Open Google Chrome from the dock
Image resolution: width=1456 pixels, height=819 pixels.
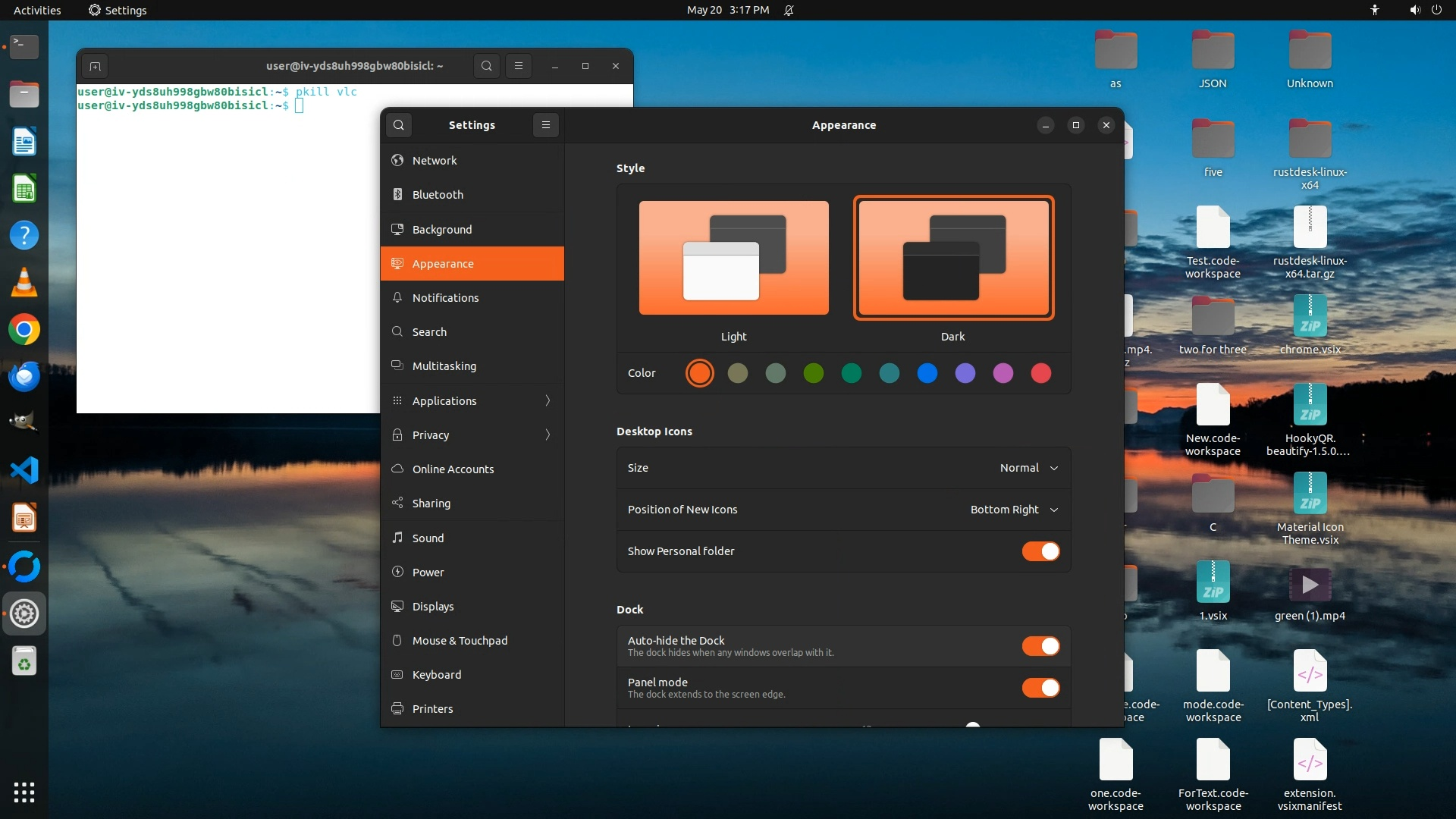click(x=24, y=330)
